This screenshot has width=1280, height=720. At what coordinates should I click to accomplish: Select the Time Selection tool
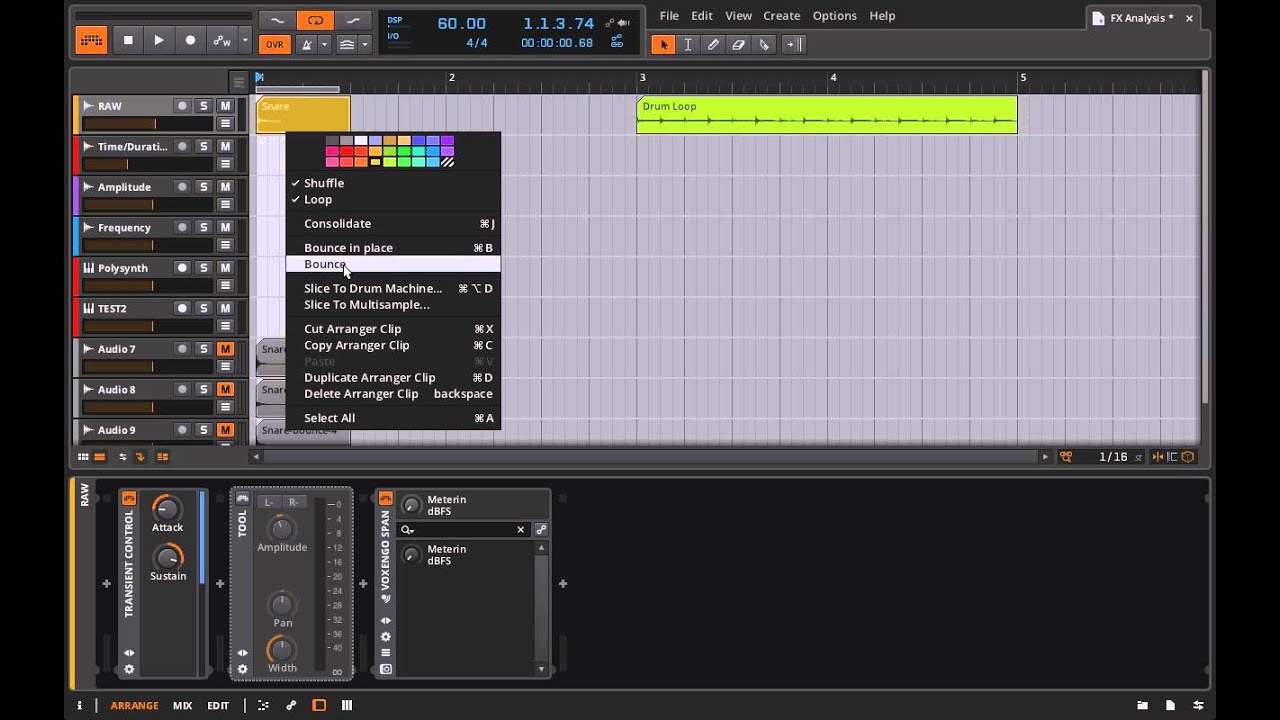click(x=687, y=44)
